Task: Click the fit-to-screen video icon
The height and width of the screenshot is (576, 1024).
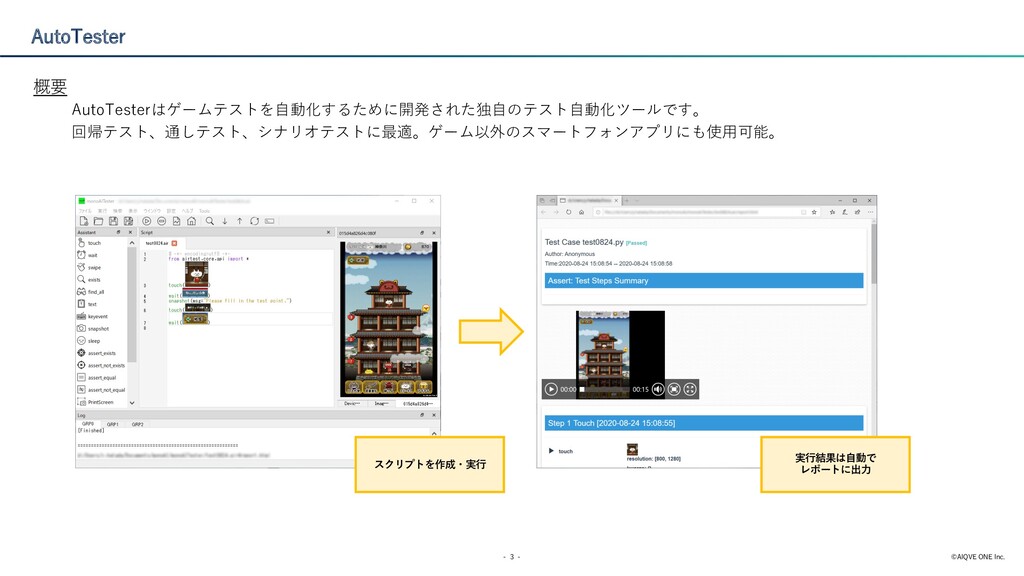Action: pyautogui.click(x=674, y=389)
